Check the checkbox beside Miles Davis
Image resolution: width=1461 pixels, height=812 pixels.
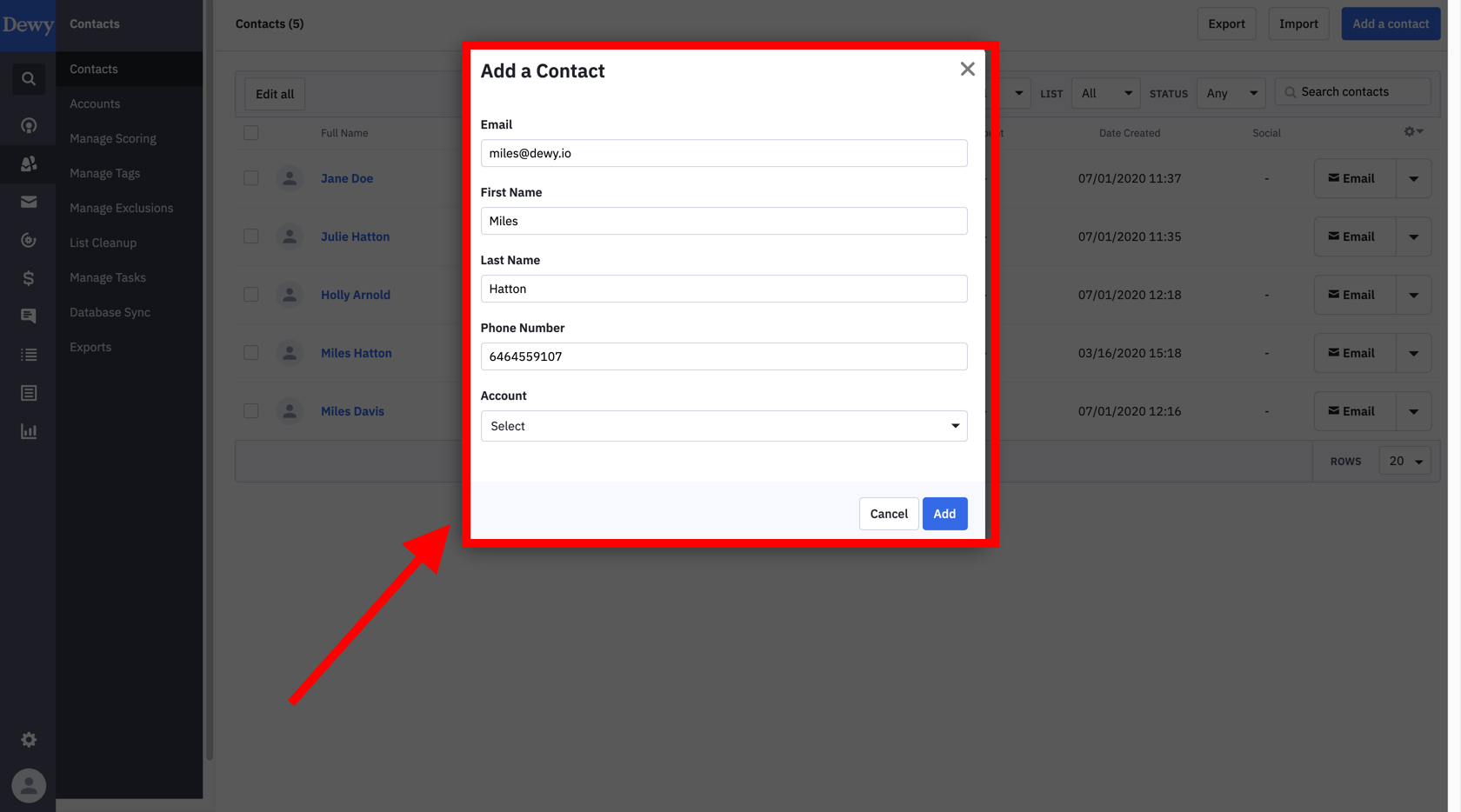pyautogui.click(x=250, y=410)
